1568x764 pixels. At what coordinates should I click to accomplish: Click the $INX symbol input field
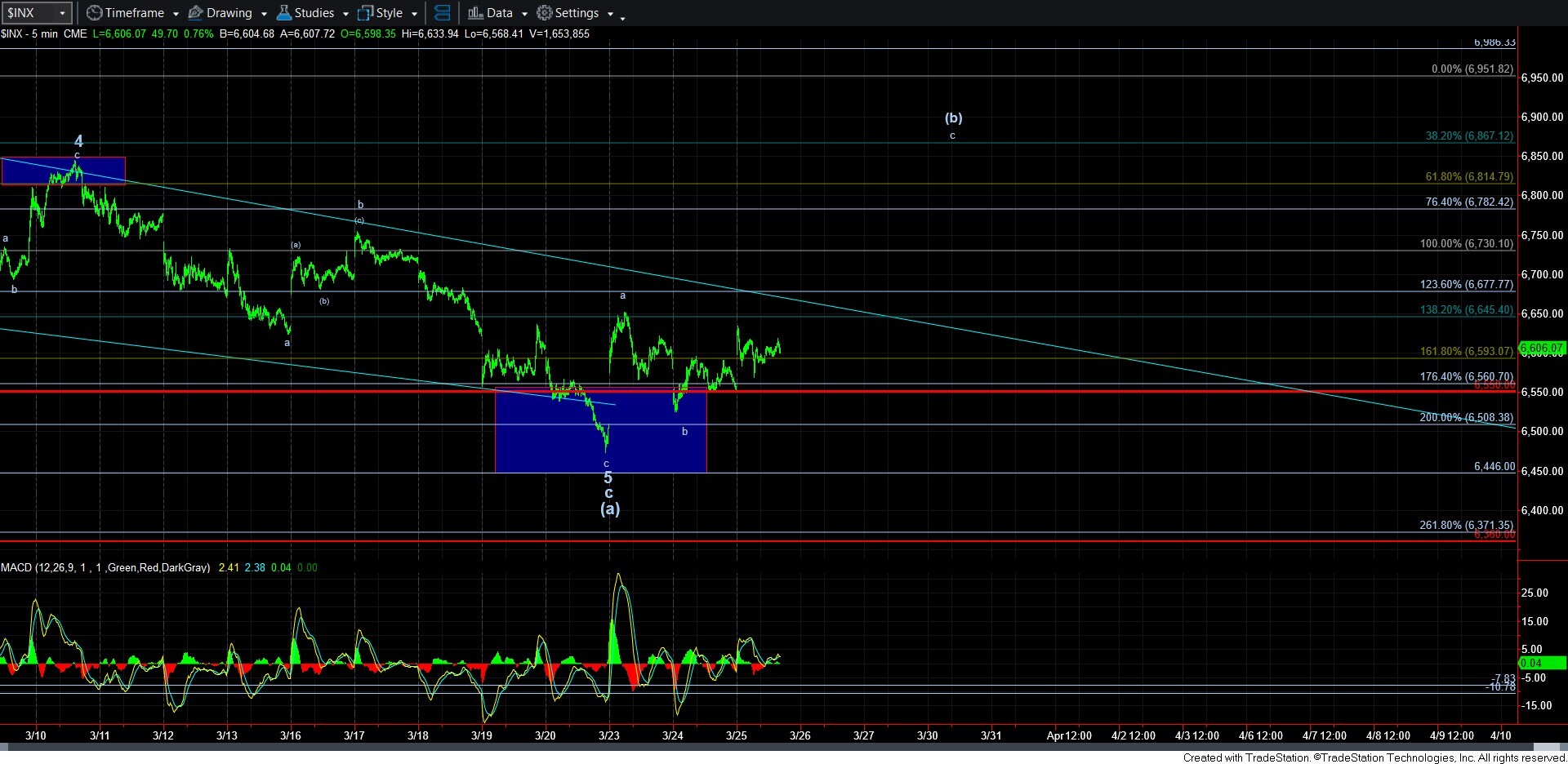[29, 13]
